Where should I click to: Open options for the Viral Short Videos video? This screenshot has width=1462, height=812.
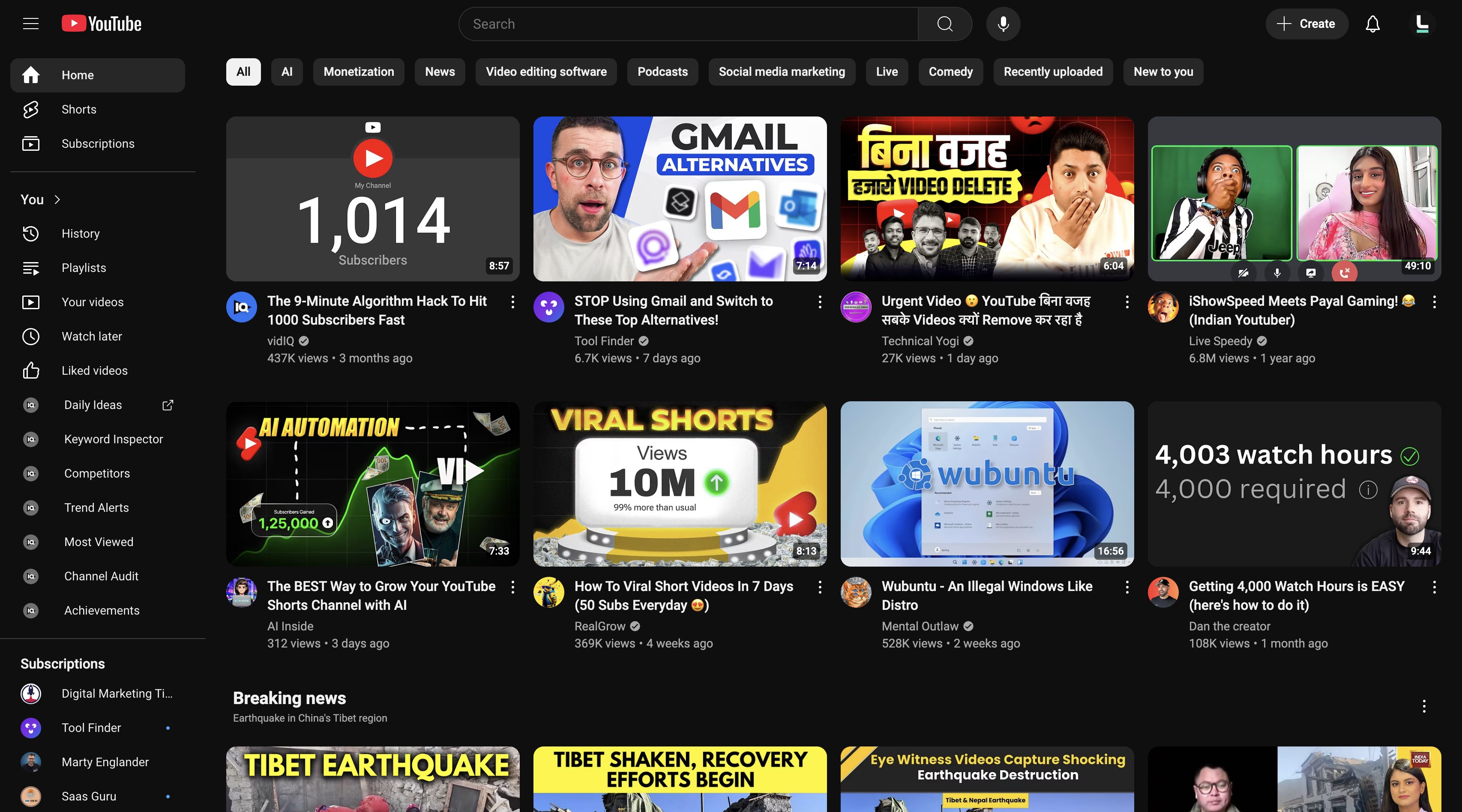click(820, 588)
